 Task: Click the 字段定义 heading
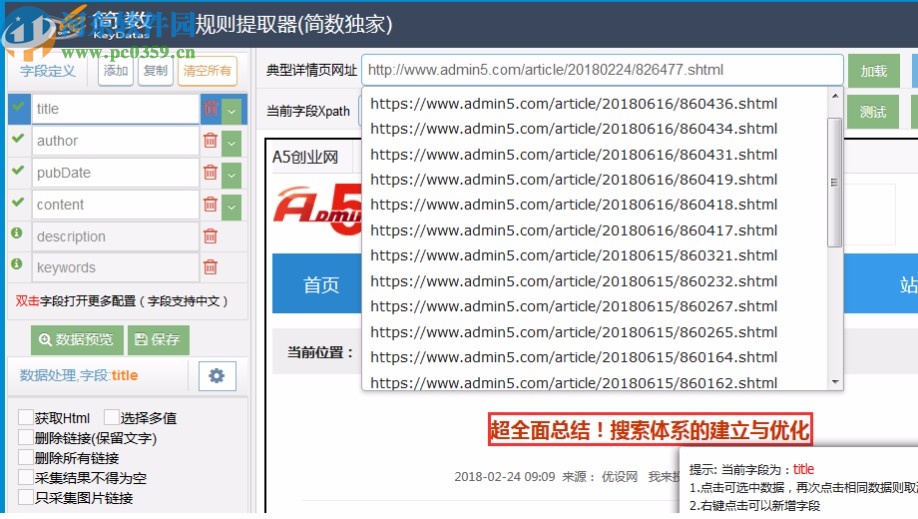[48, 71]
